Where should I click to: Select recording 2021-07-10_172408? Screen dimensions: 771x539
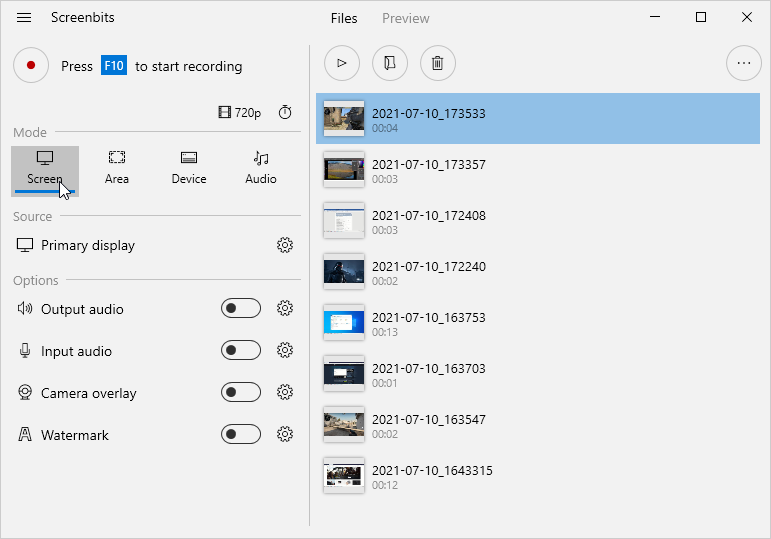click(x=538, y=221)
